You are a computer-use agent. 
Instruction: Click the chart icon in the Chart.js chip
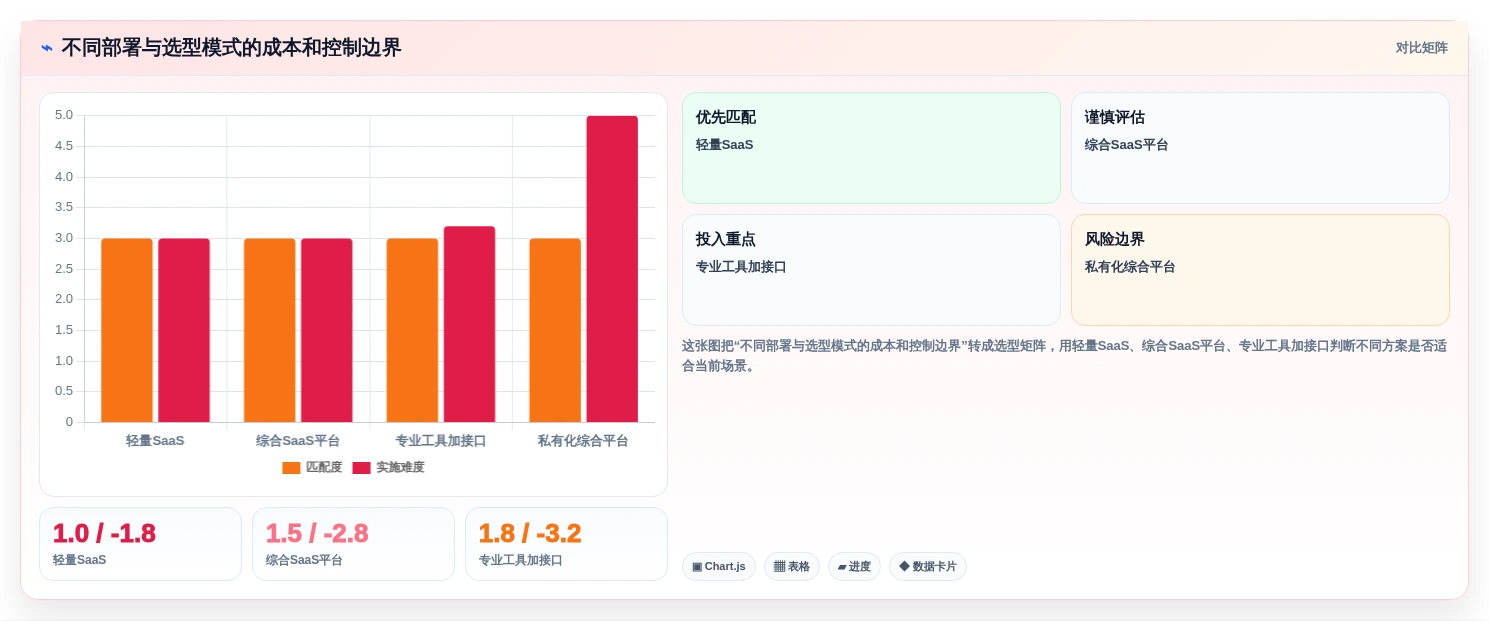pyautogui.click(x=697, y=567)
